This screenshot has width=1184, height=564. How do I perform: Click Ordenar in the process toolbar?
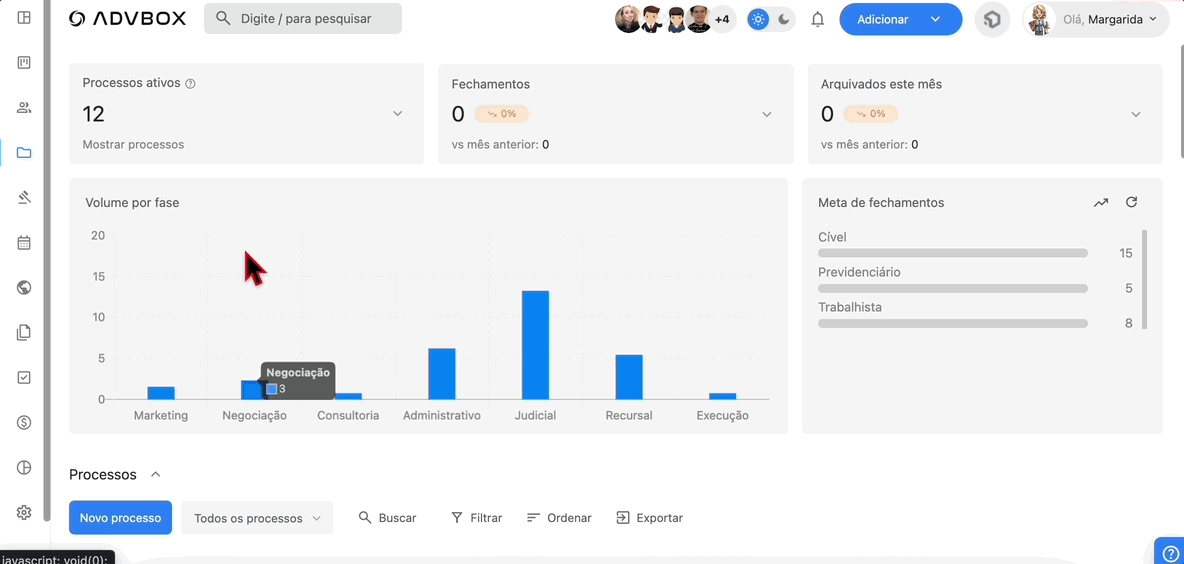tap(559, 518)
